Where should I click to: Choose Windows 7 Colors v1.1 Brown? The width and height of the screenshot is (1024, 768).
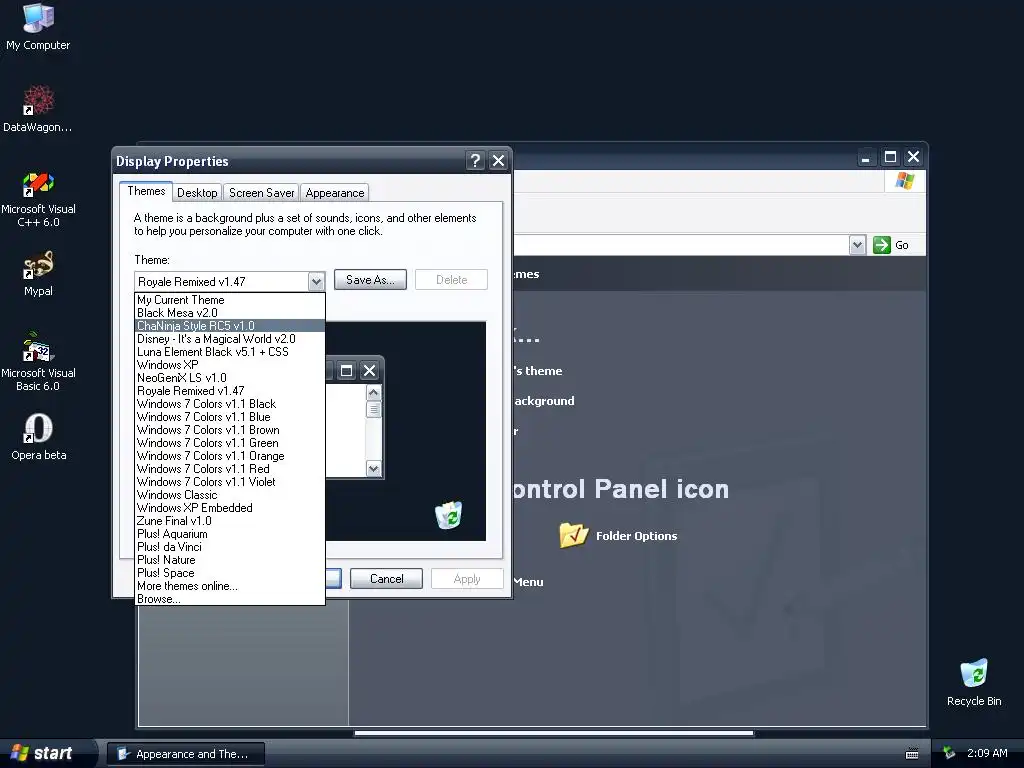pyautogui.click(x=230, y=430)
